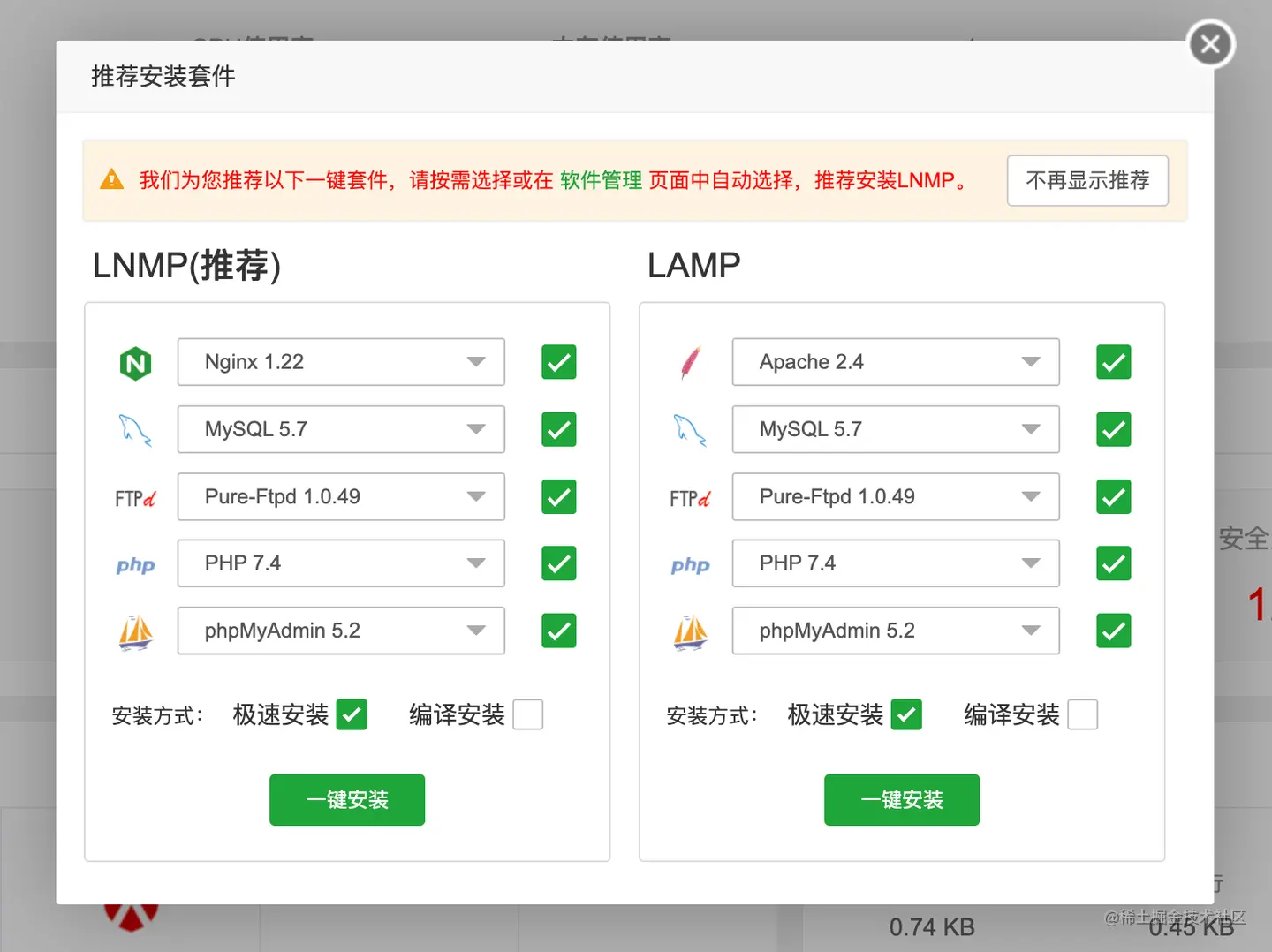Screen dimensions: 1272x952
Task: Toggle phpMyAdmin 5.2 checkbox under LNMP
Action: [558, 631]
